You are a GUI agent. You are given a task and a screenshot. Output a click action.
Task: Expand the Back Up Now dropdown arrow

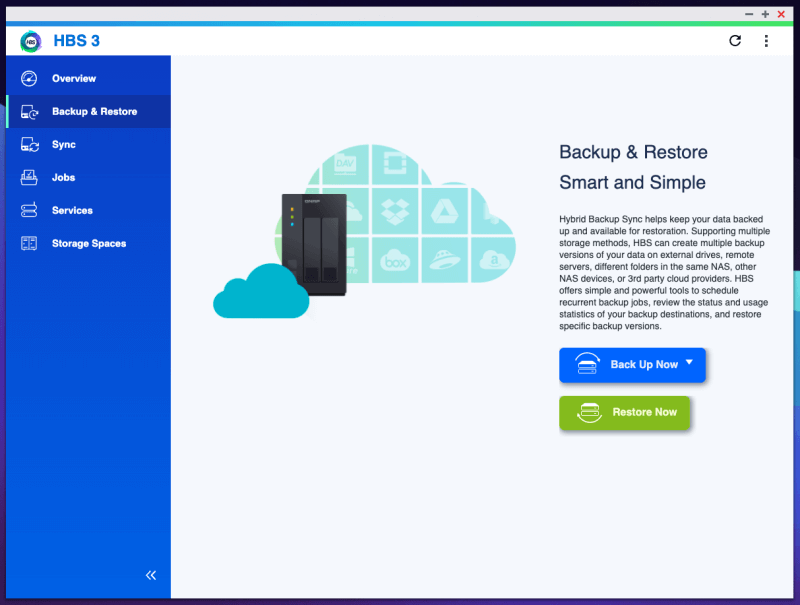coord(689,364)
